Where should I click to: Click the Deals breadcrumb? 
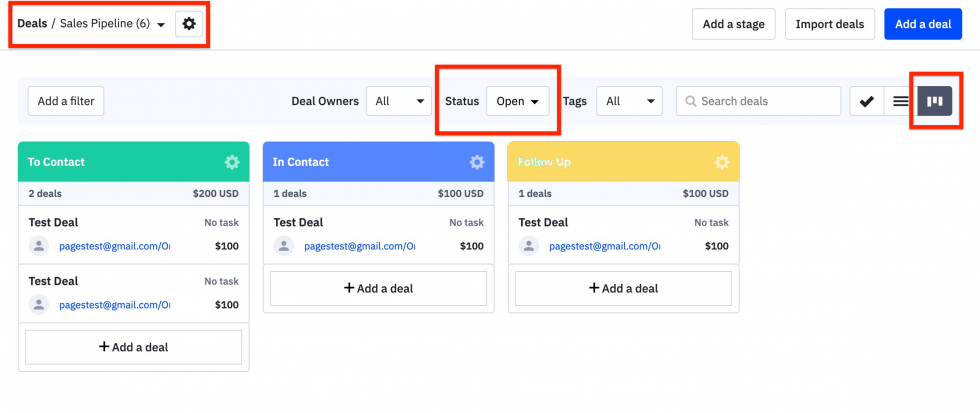point(32,24)
